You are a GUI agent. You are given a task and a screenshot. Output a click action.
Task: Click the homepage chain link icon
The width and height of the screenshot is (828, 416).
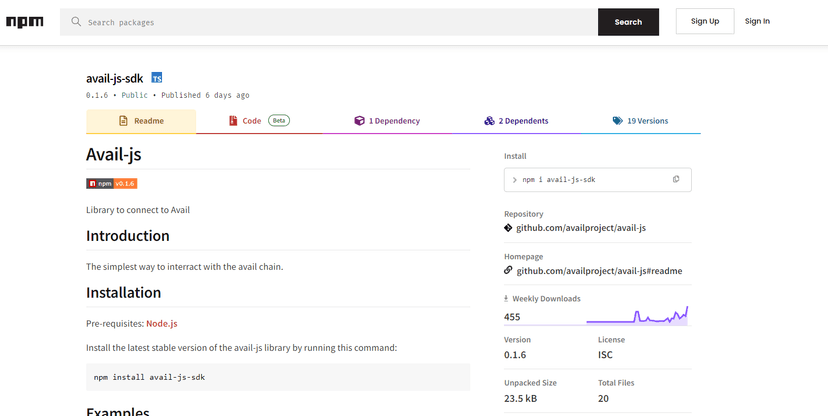(x=508, y=271)
